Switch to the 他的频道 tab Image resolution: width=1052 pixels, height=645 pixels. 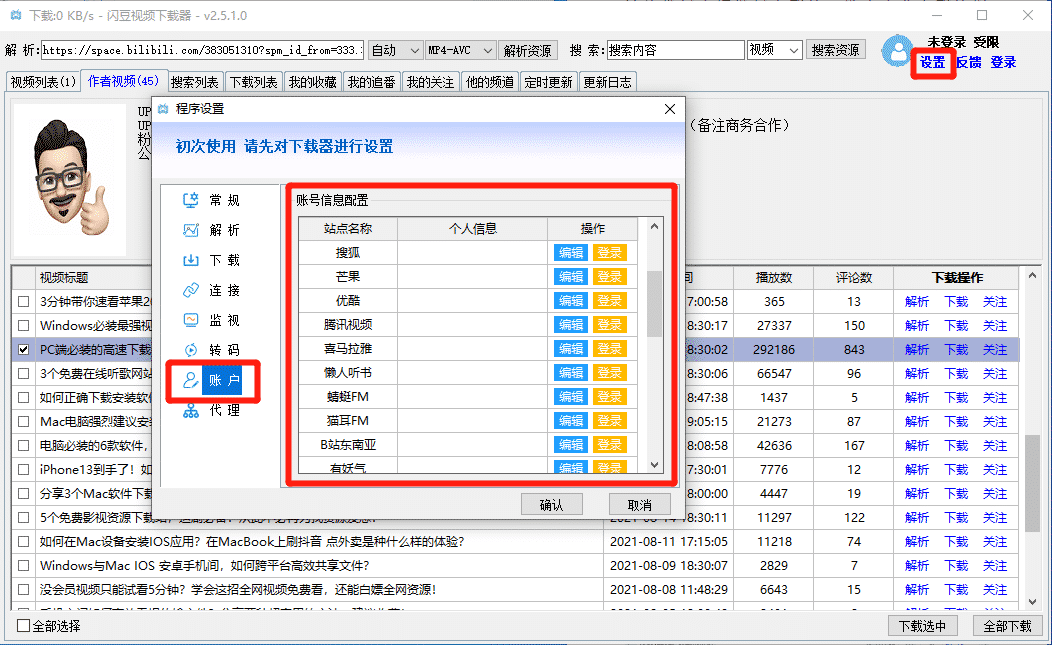click(x=490, y=82)
